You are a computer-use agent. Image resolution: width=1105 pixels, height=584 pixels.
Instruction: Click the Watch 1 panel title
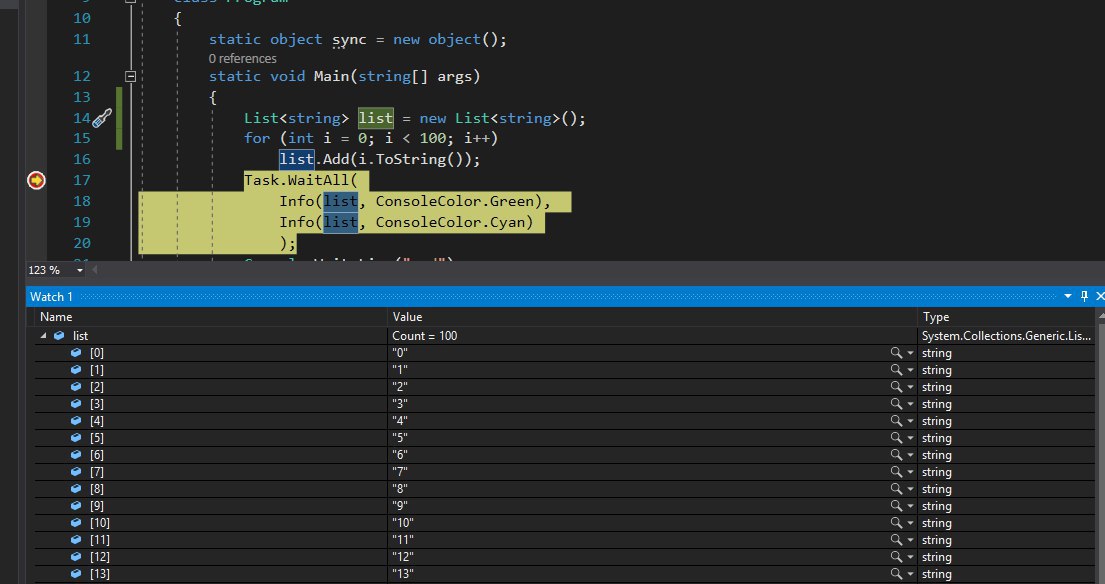pos(52,297)
